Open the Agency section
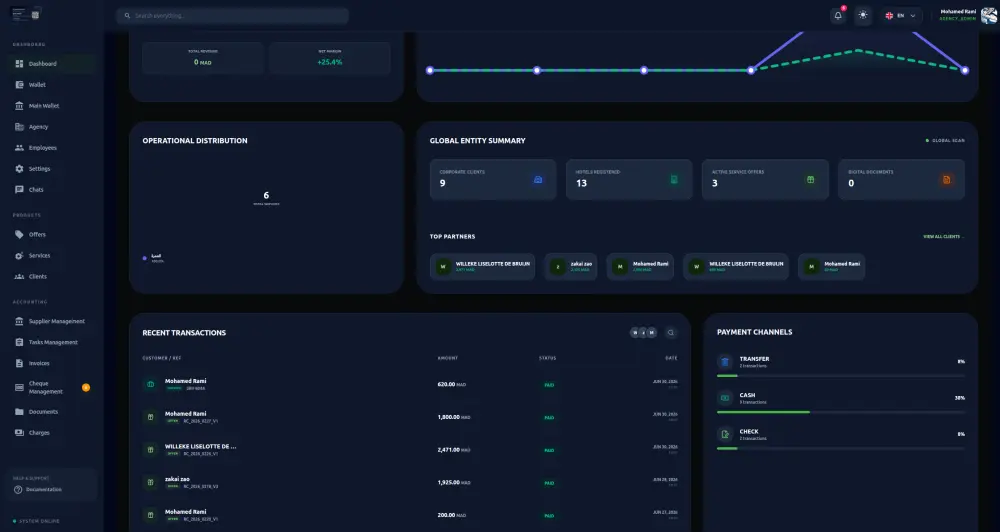This screenshot has height=532, width=1000. 52,127
